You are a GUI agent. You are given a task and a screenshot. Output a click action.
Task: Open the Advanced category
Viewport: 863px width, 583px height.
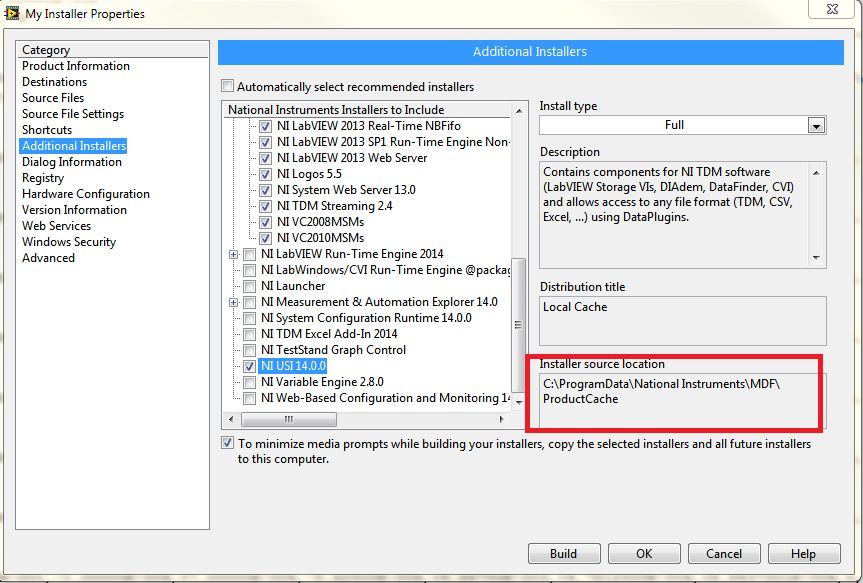(x=48, y=258)
